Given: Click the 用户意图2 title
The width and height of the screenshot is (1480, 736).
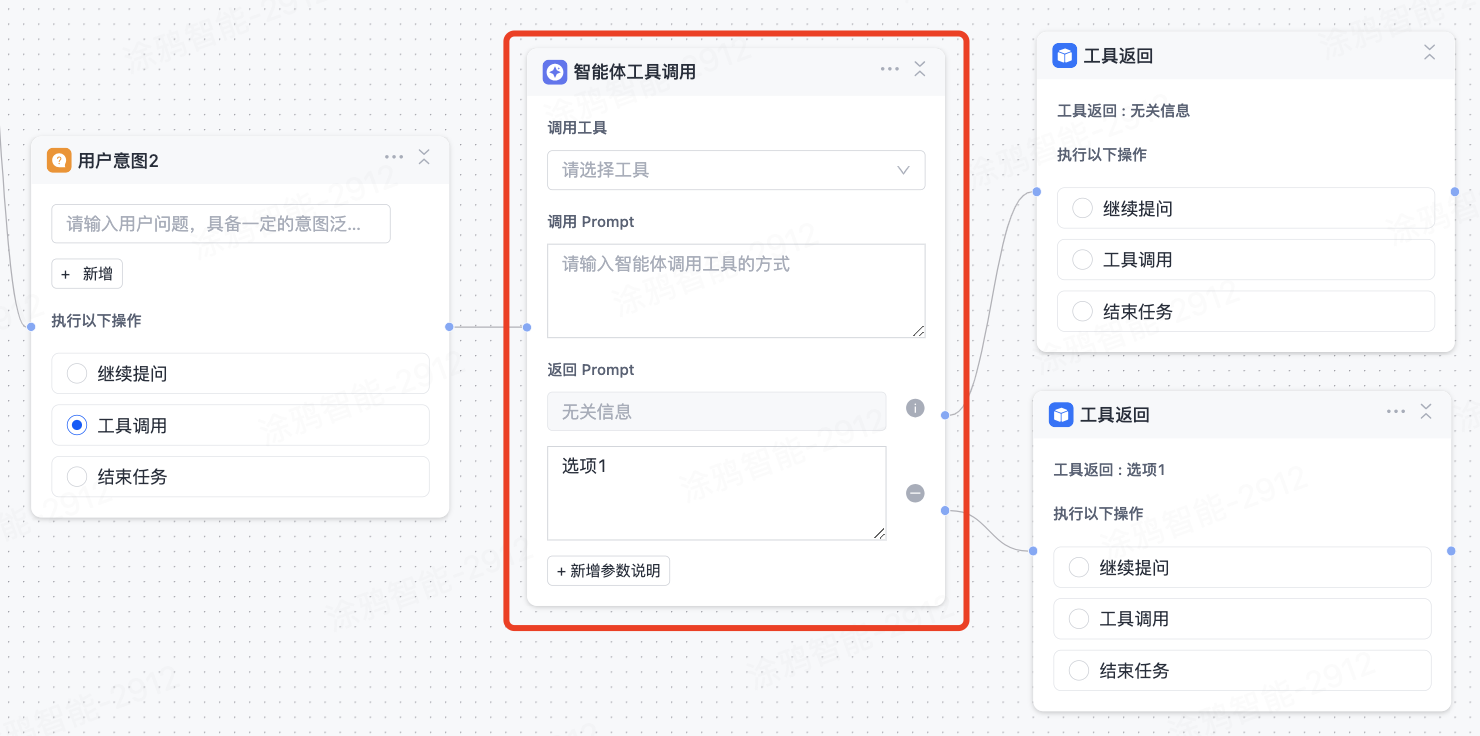Looking at the screenshot, I should pyautogui.click(x=118, y=160).
